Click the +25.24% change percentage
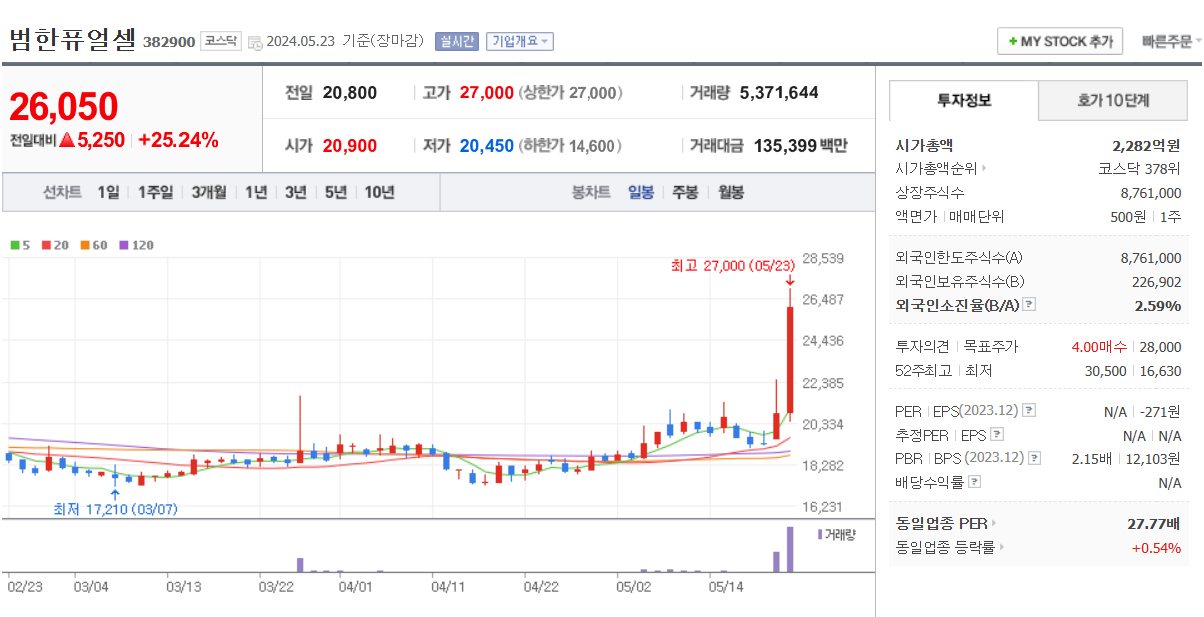This screenshot has width=1204, height=617. click(178, 140)
